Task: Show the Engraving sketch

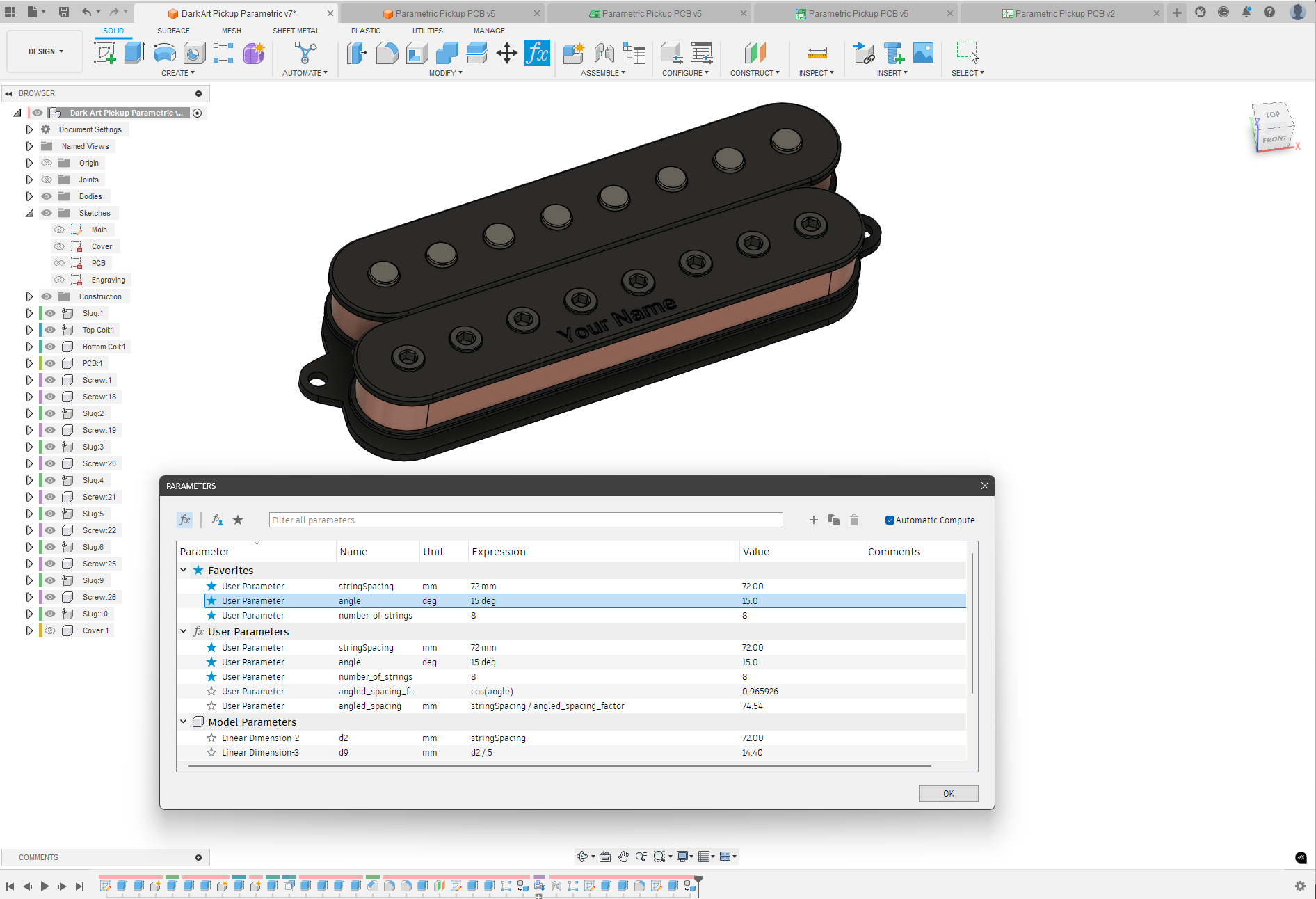Action: click(59, 280)
